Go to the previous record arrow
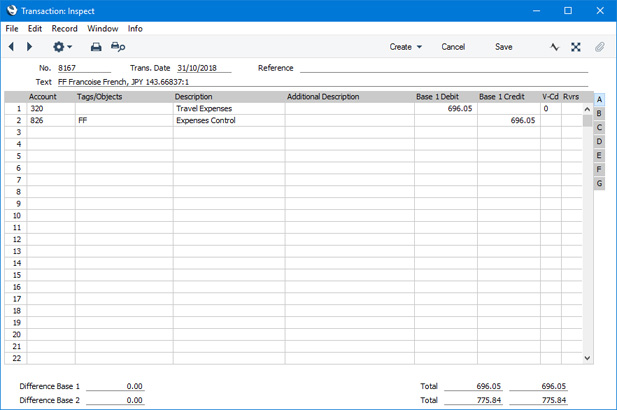617x410 pixels. pos(12,47)
